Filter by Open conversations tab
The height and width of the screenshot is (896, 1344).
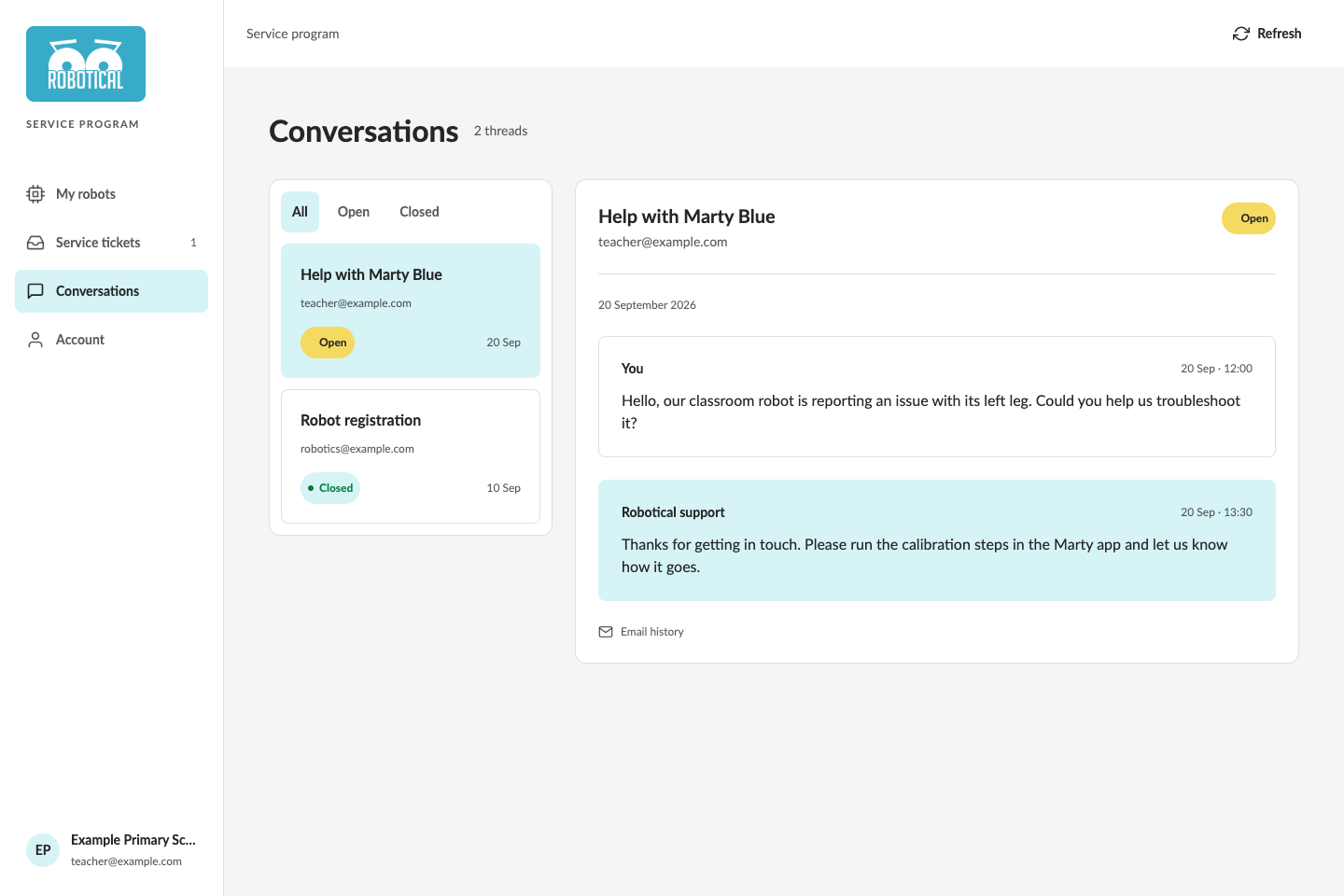click(354, 212)
